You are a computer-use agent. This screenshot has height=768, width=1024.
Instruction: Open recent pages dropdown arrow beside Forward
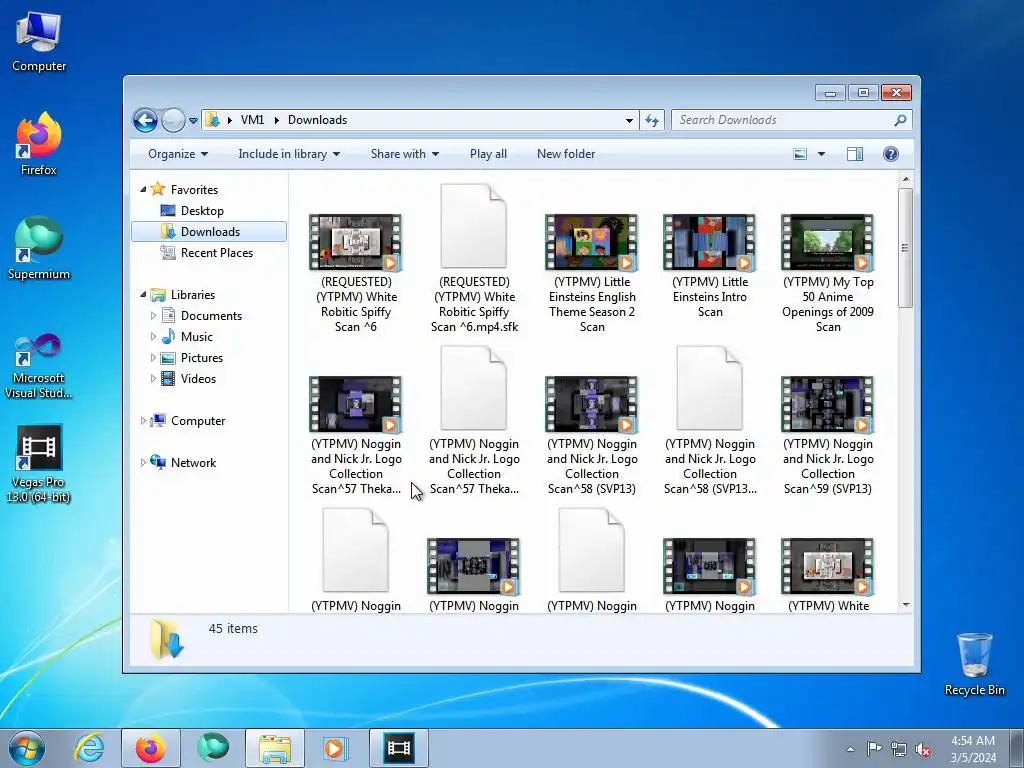(193, 121)
